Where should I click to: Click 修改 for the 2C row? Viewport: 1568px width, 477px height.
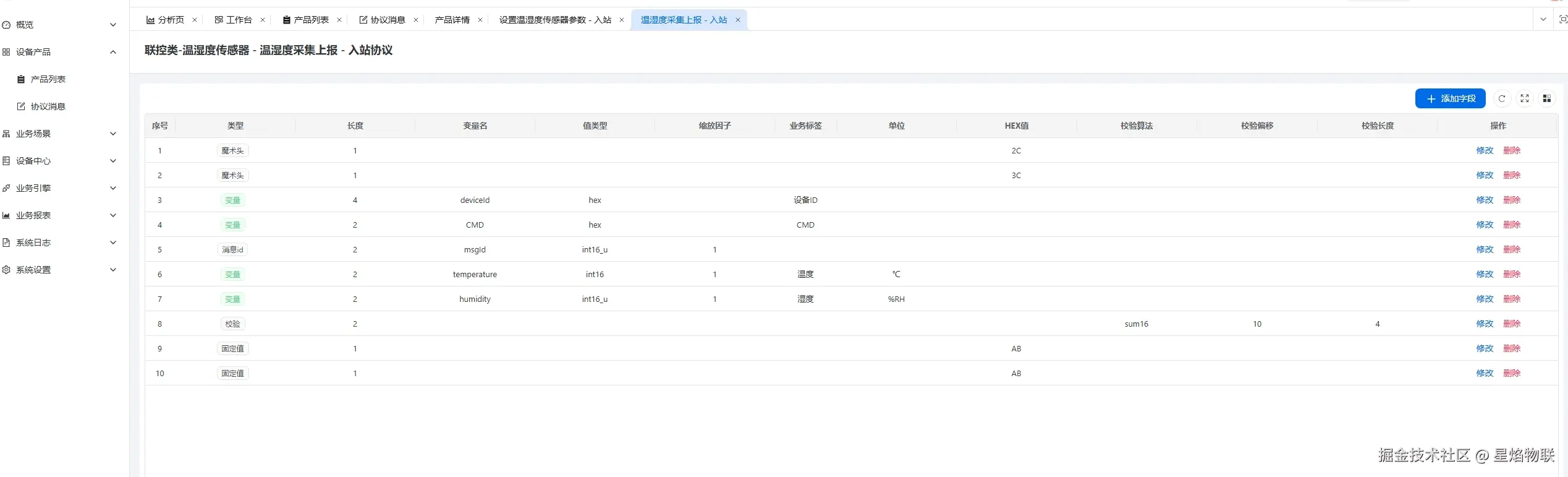[x=1485, y=150]
